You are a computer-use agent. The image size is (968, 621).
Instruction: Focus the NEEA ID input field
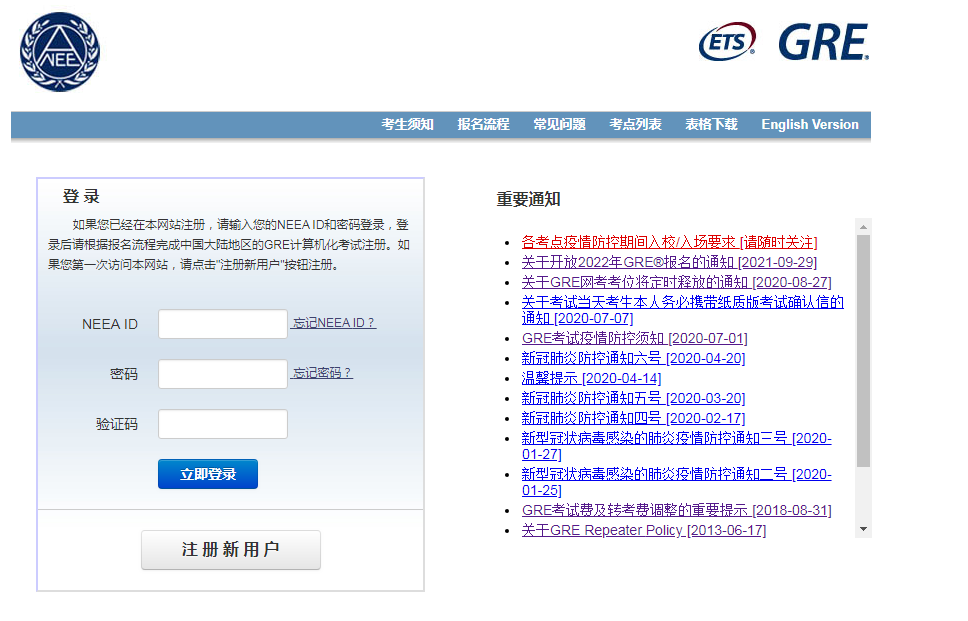pos(223,324)
